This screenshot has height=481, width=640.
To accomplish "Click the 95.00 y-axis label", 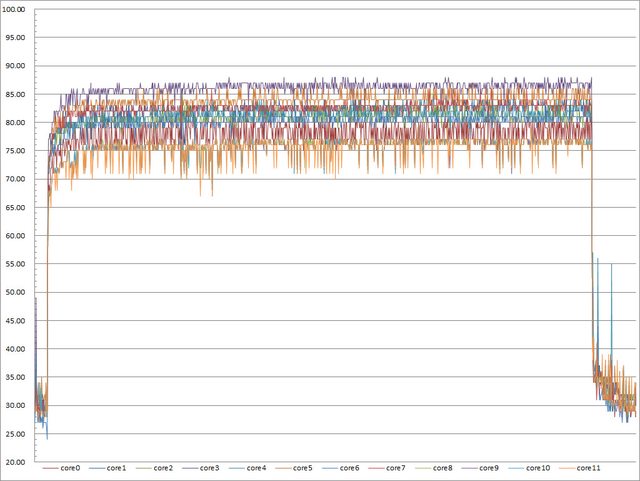I will 17,38.
